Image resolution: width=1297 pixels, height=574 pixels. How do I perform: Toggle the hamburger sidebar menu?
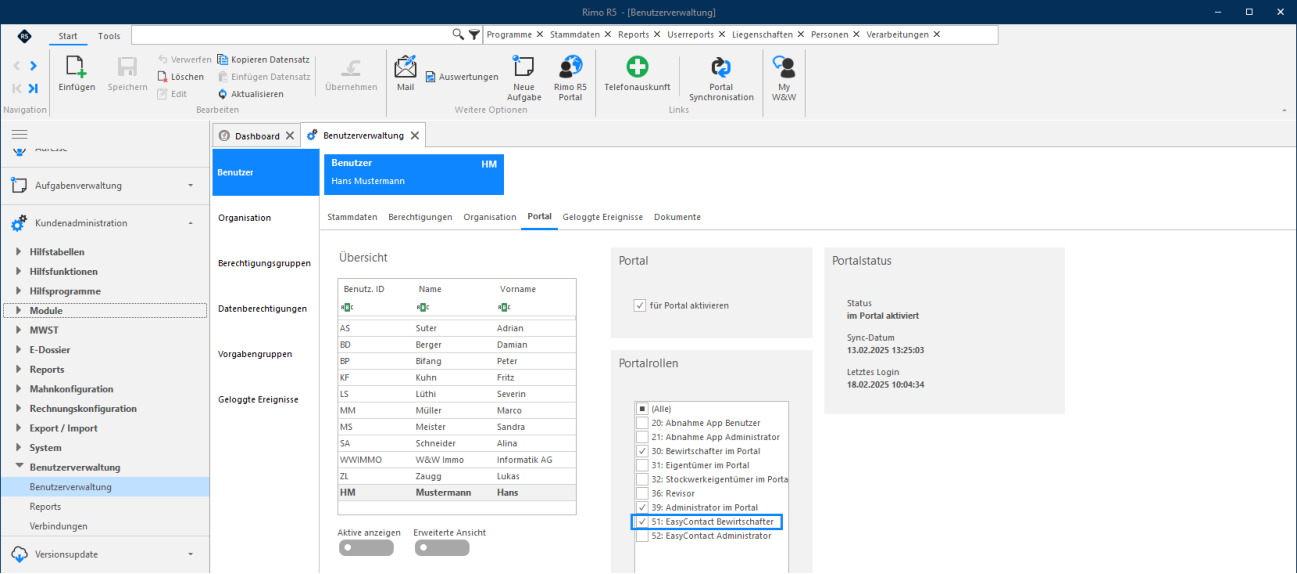click(x=18, y=134)
